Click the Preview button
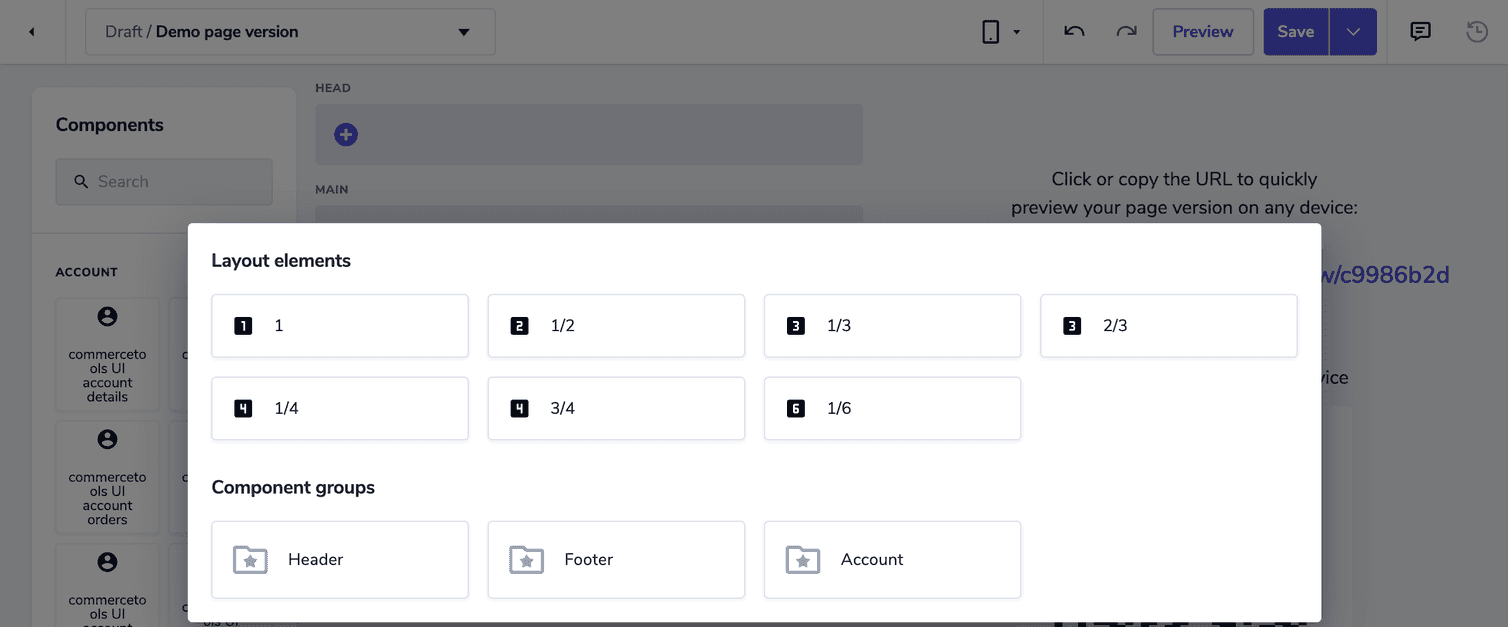 point(1202,31)
